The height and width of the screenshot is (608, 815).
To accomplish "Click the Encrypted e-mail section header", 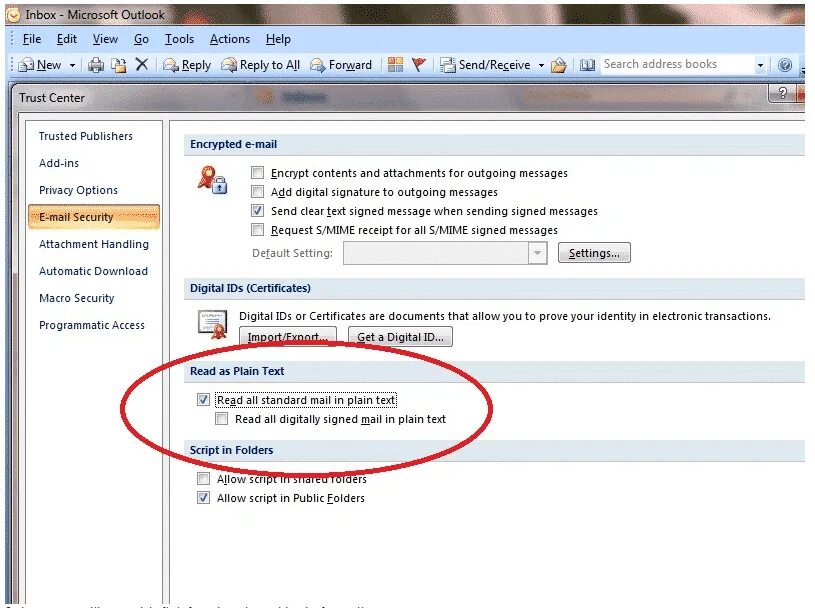I will [233, 144].
